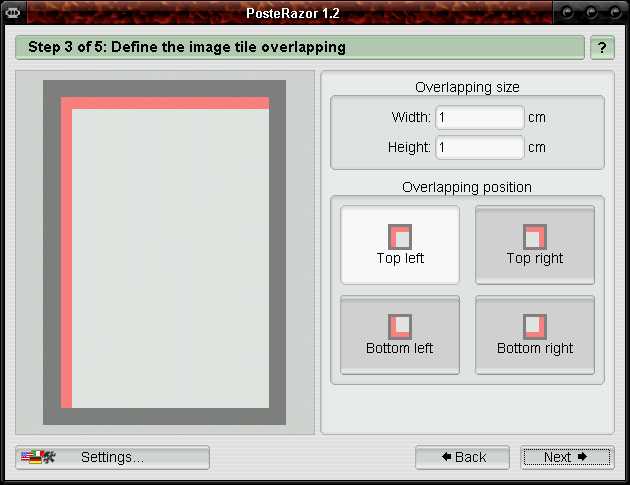Open help with the question mark button
Image resolution: width=630 pixels, height=485 pixels.
click(x=602, y=48)
